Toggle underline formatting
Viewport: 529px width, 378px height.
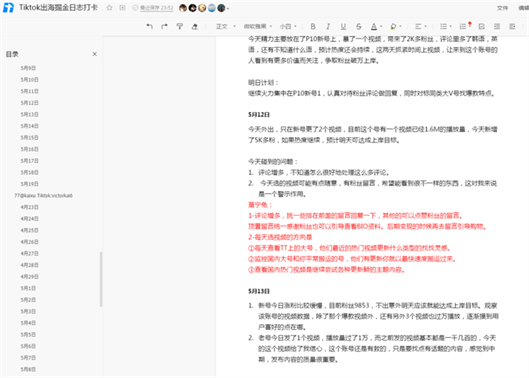pos(343,26)
